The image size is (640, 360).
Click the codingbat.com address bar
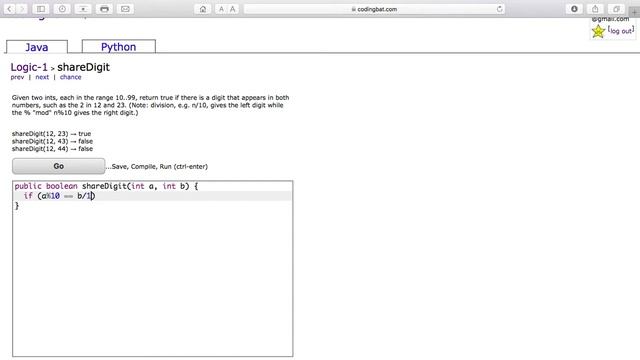(x=374, y=9)
